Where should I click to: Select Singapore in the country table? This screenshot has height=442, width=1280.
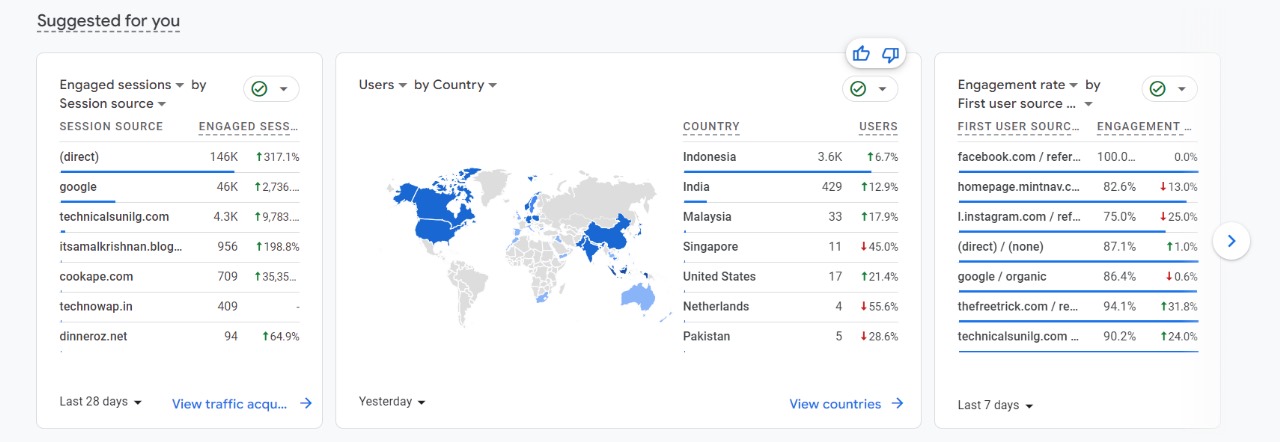790,247
